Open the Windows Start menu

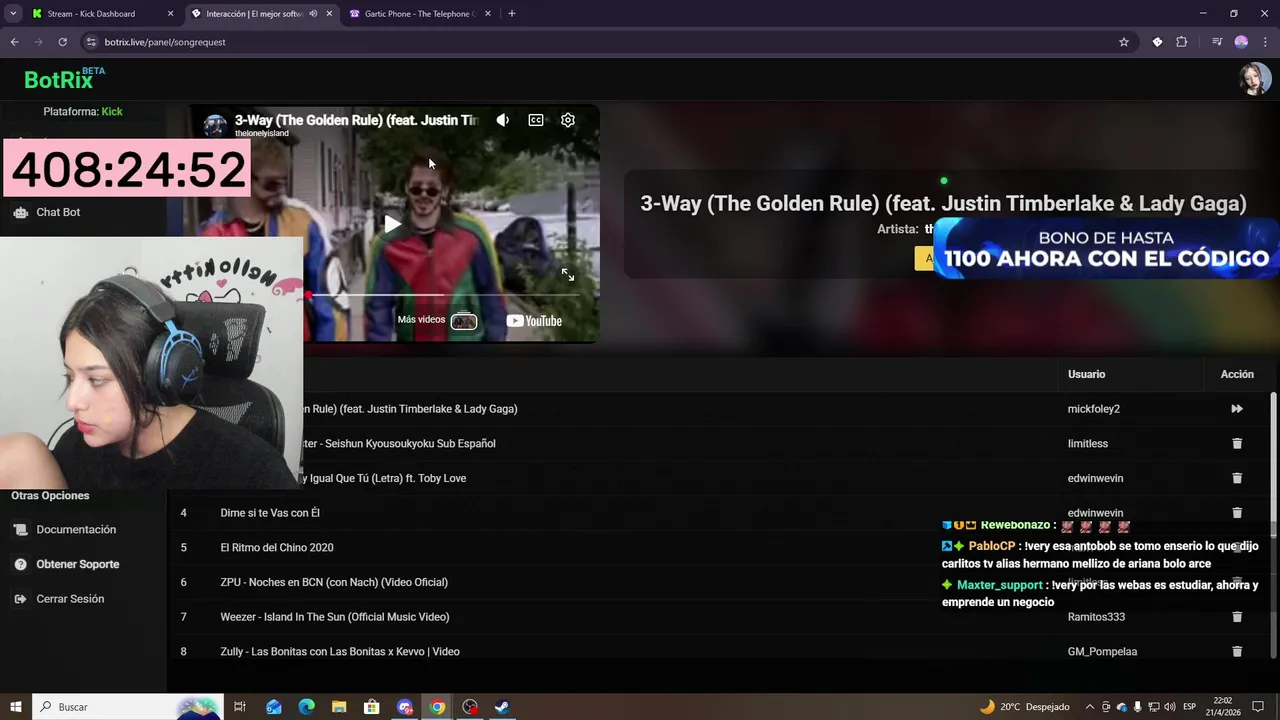click(x=15, y=707)
